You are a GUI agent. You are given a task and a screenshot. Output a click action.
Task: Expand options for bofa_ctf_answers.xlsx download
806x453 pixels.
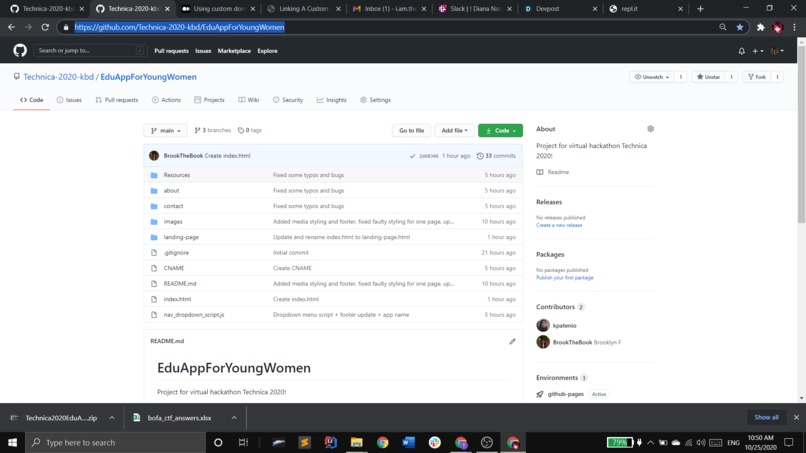(x=234, y=418)
